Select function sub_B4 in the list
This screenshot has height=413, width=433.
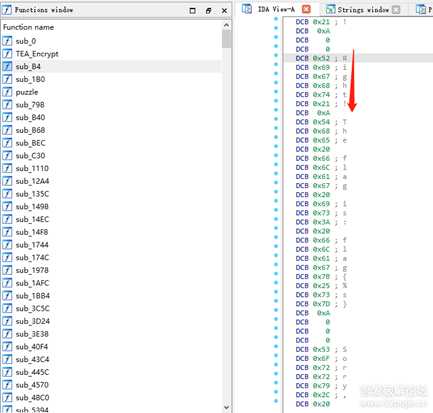click(28, 66)
